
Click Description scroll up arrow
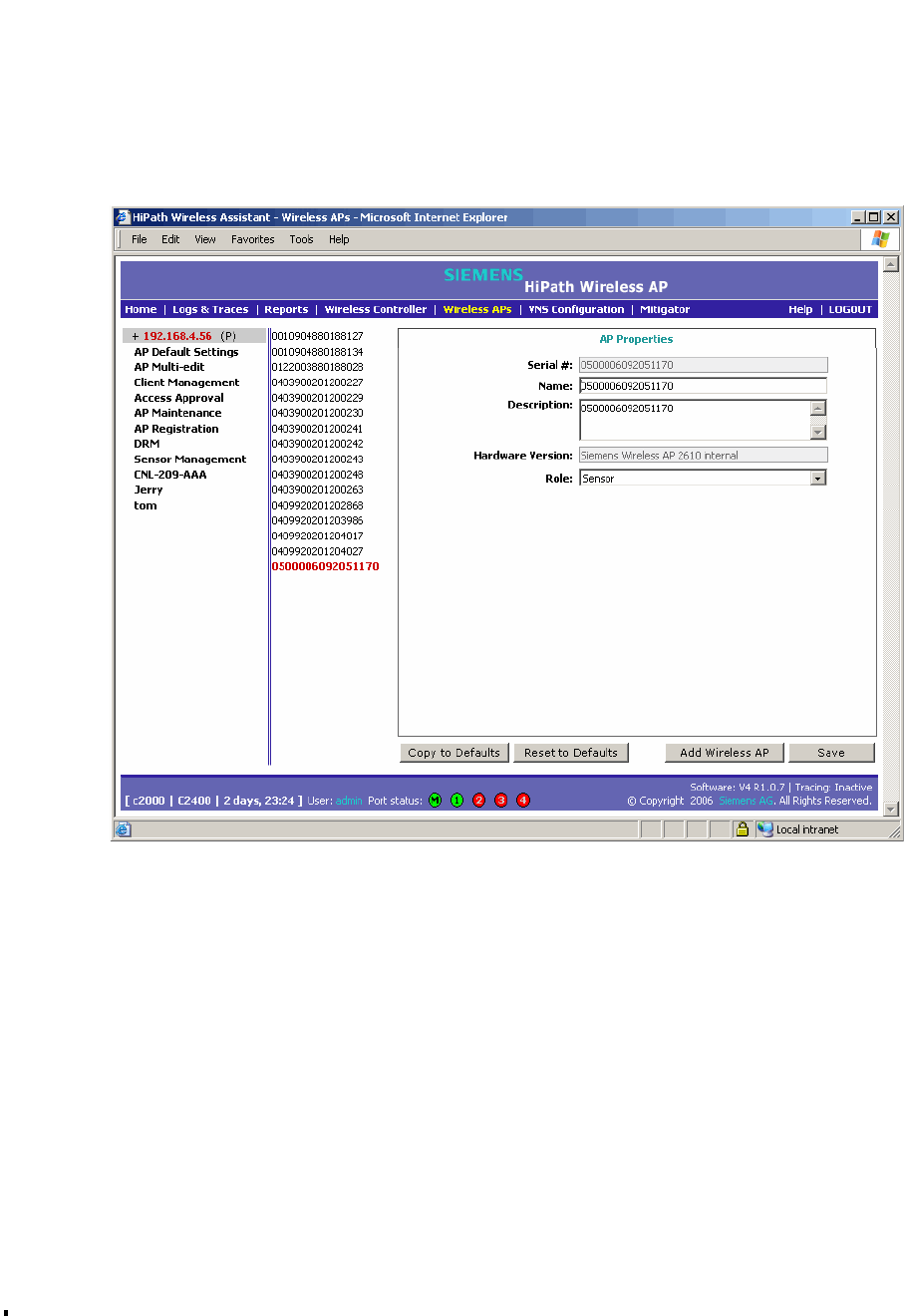[x=818, y=408]
